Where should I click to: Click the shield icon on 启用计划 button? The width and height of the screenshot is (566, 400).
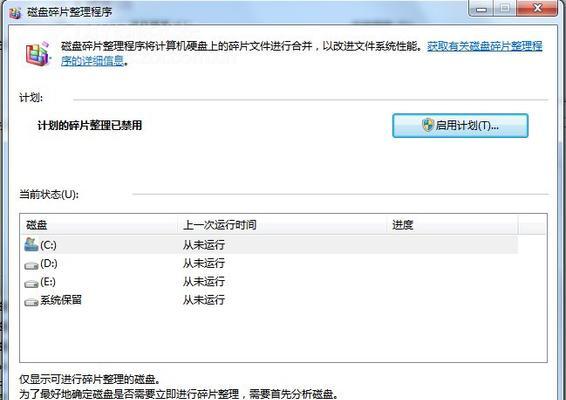coord(428,125)
